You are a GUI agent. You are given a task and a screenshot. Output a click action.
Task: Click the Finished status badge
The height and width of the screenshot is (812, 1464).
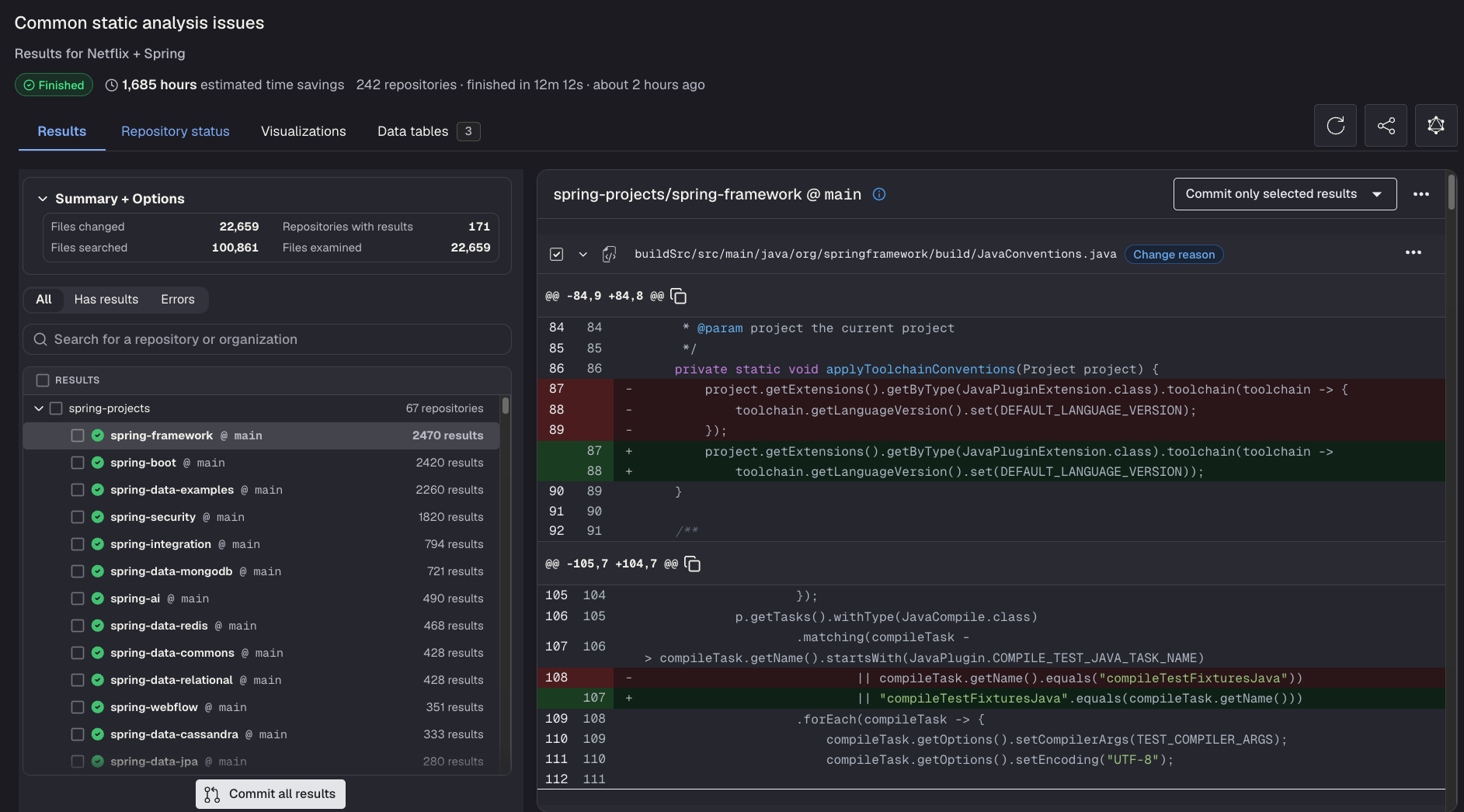(x=54, y=85)
